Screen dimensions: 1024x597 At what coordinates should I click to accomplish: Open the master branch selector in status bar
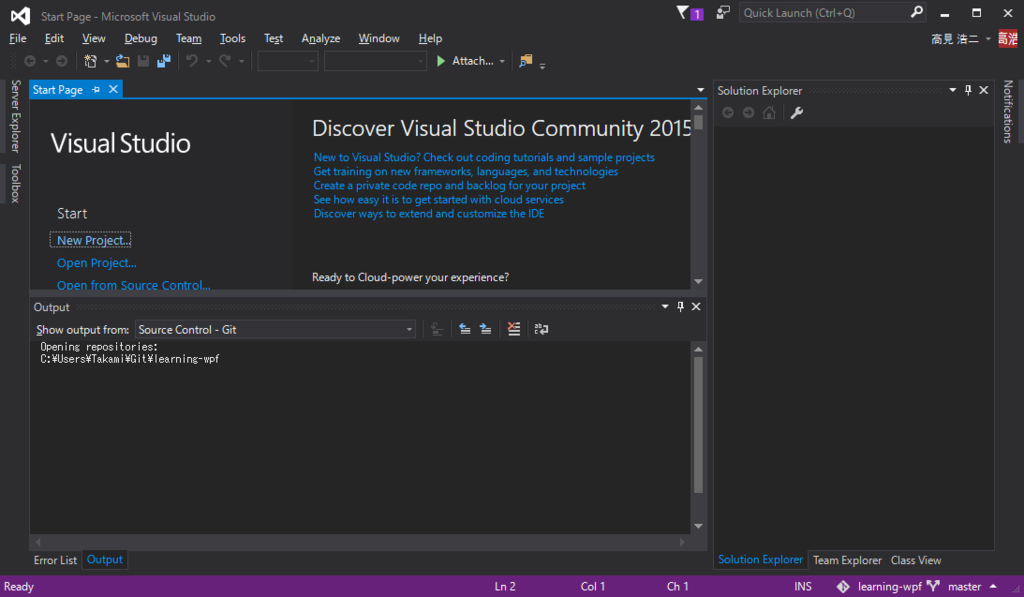tap(963, 587)
